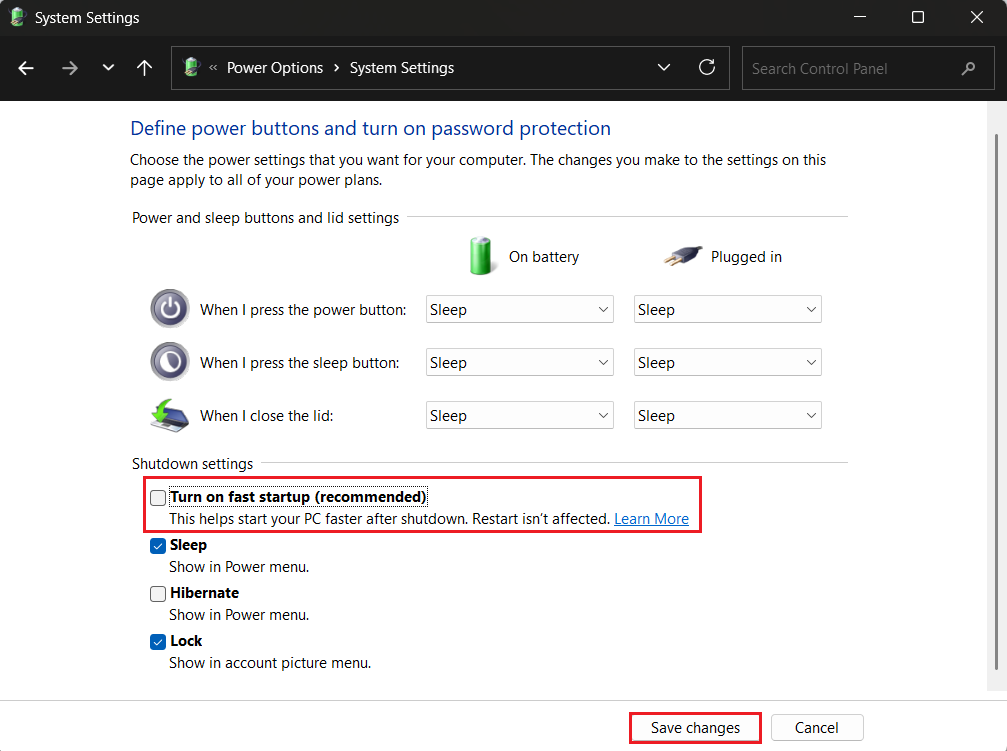Uncheck the Lock checkbox
Screen dimensions: 1007x751
click(158, 642)
